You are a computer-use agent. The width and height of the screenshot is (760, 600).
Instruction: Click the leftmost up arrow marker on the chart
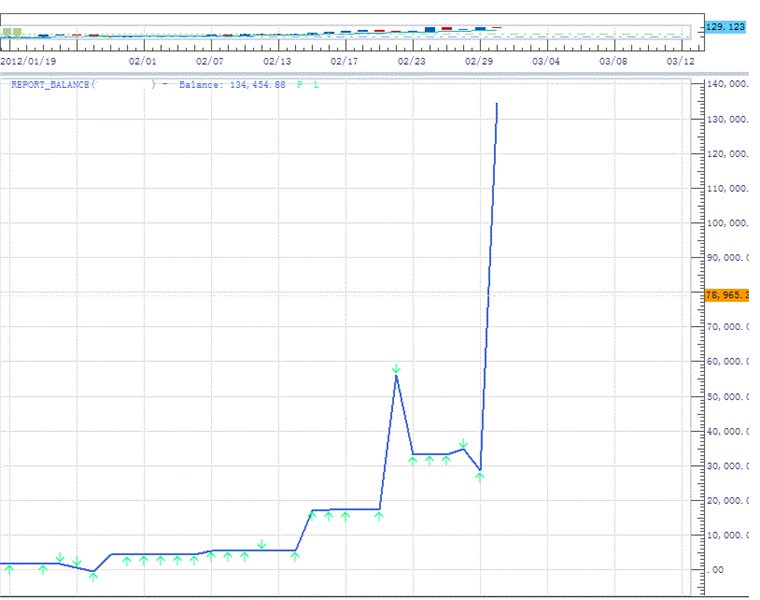pos(9,570)
